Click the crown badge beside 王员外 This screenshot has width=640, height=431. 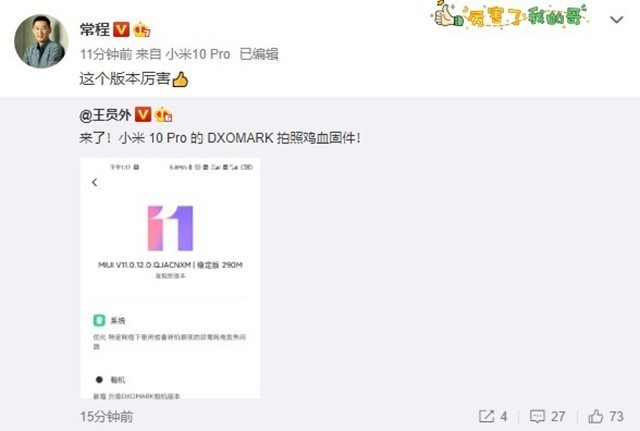tap(164, 115)
